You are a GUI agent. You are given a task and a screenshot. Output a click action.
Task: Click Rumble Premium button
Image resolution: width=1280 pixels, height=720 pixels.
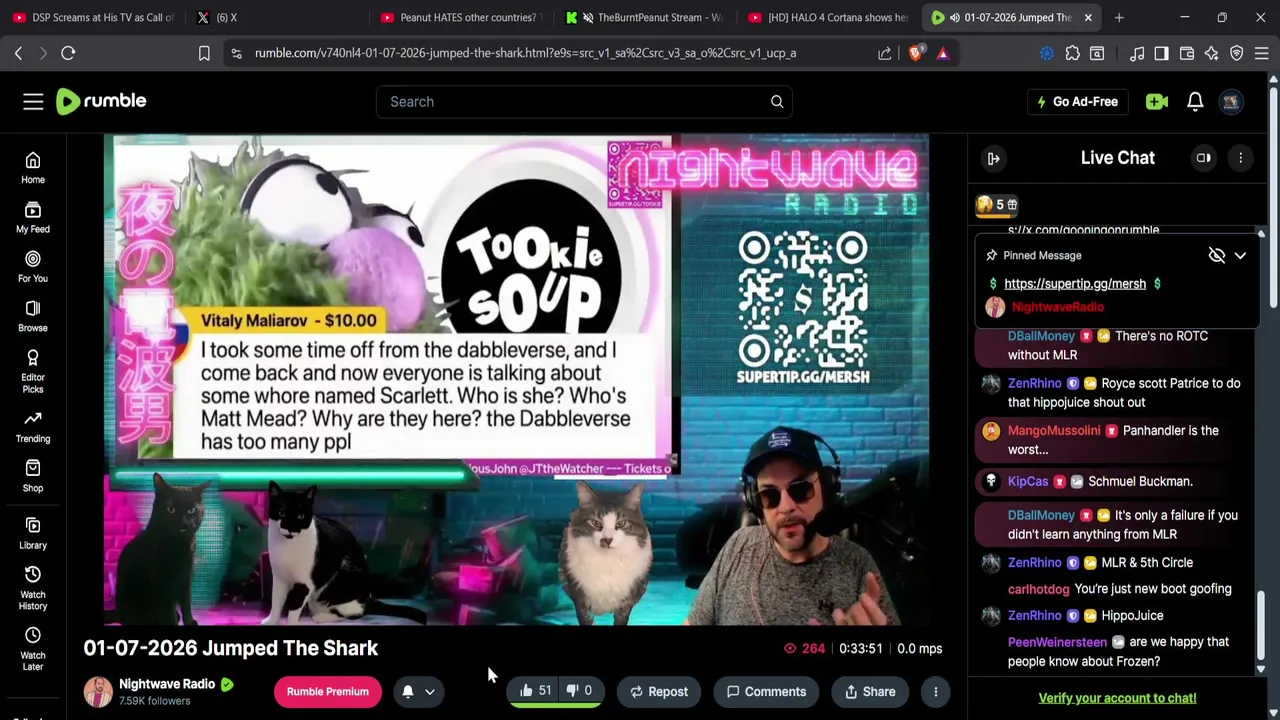point(328,691)
